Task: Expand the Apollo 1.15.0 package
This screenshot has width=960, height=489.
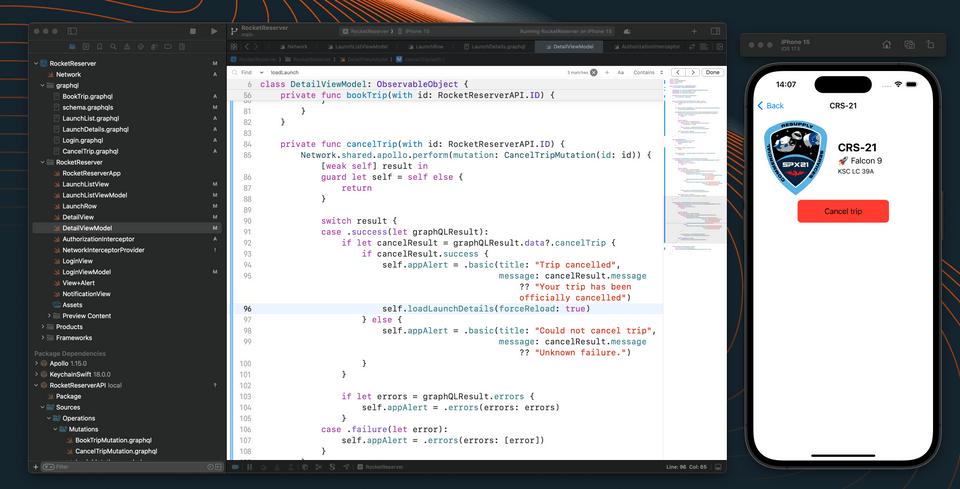Action: [x=36, y=364]
